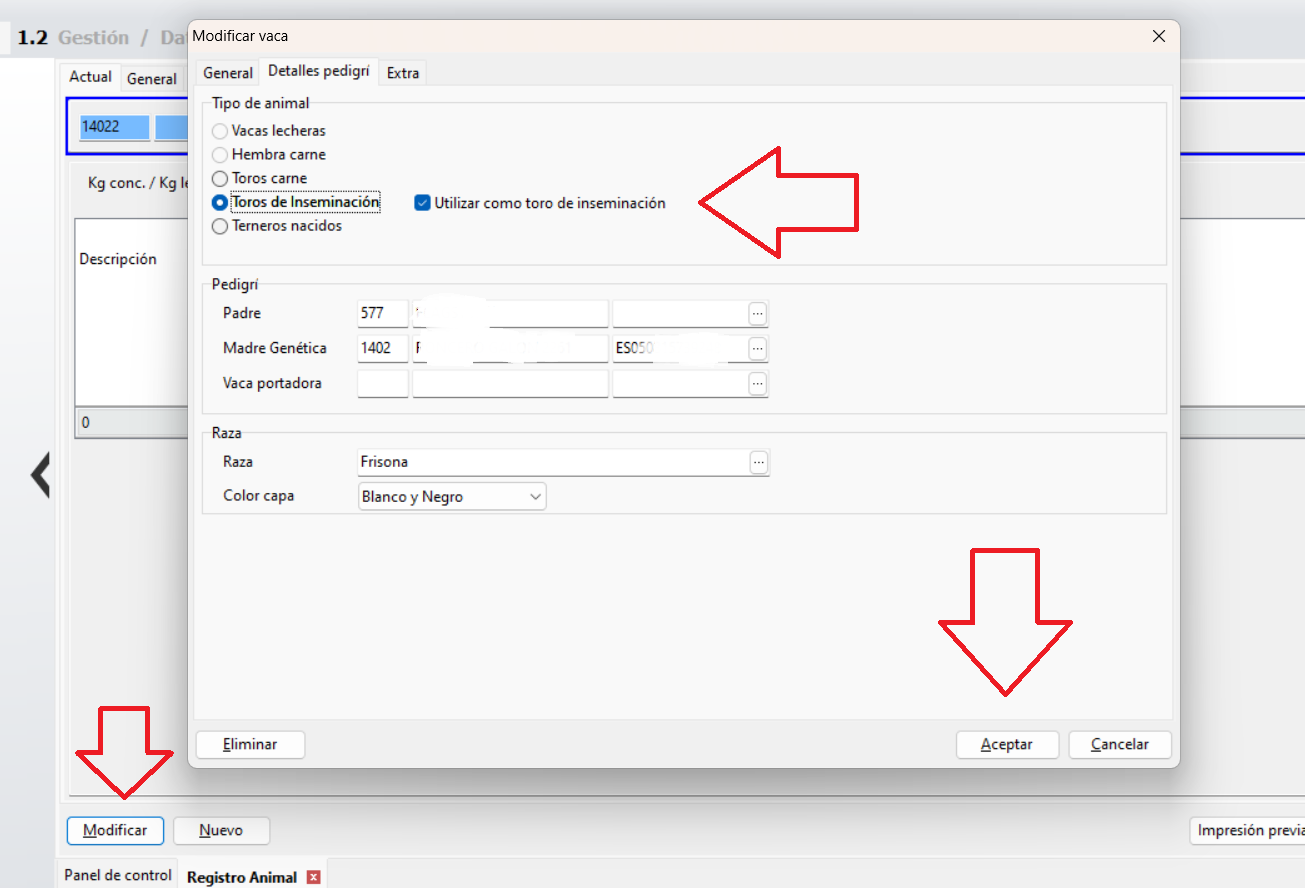Click the Nuevo button
Image resolution: width=1305 pixels, height=888 pixels.
coord(221,830)
